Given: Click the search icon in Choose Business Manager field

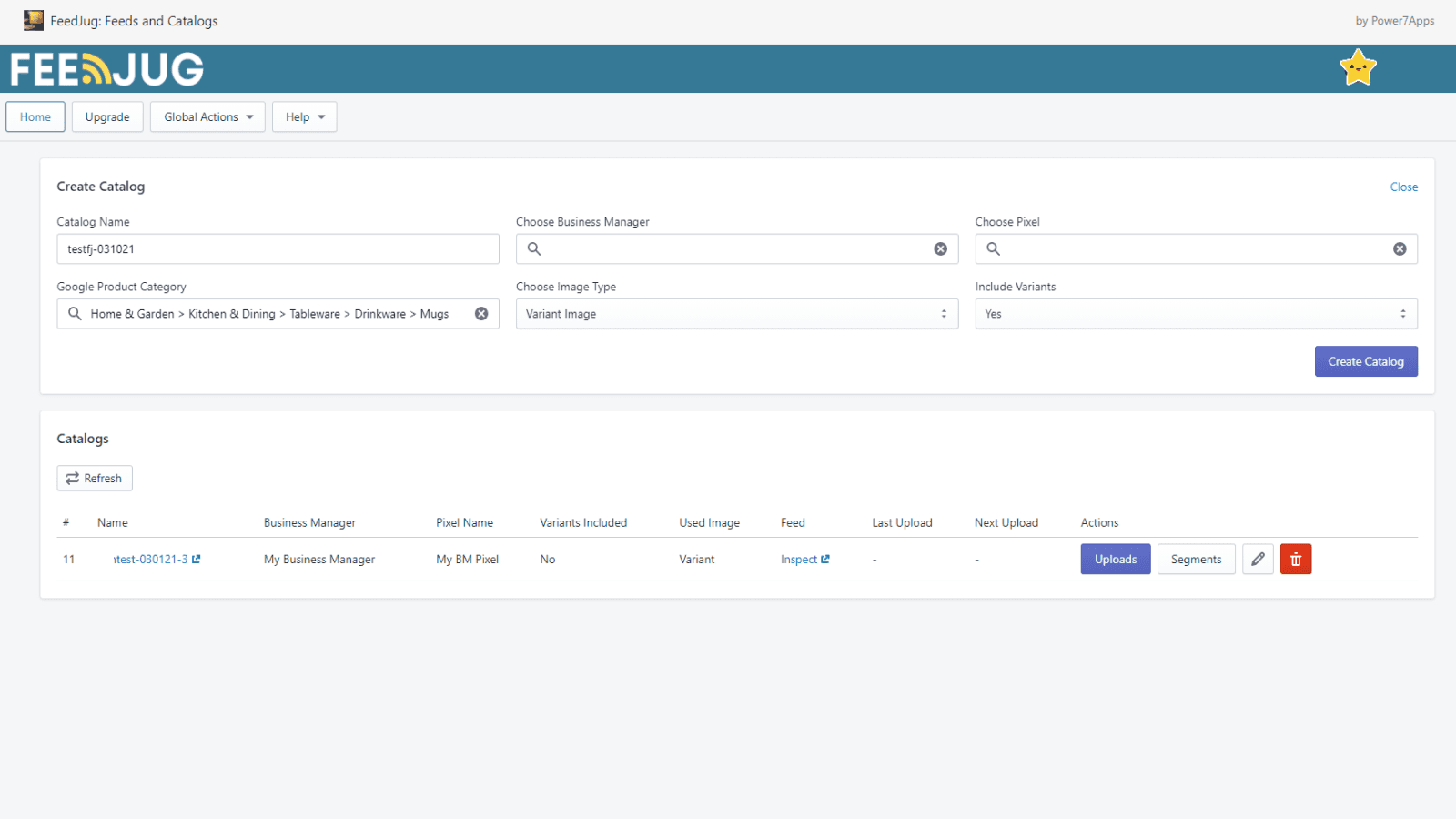Looking at the screenshot, I should pyautogui.click(x=533, y=248).
